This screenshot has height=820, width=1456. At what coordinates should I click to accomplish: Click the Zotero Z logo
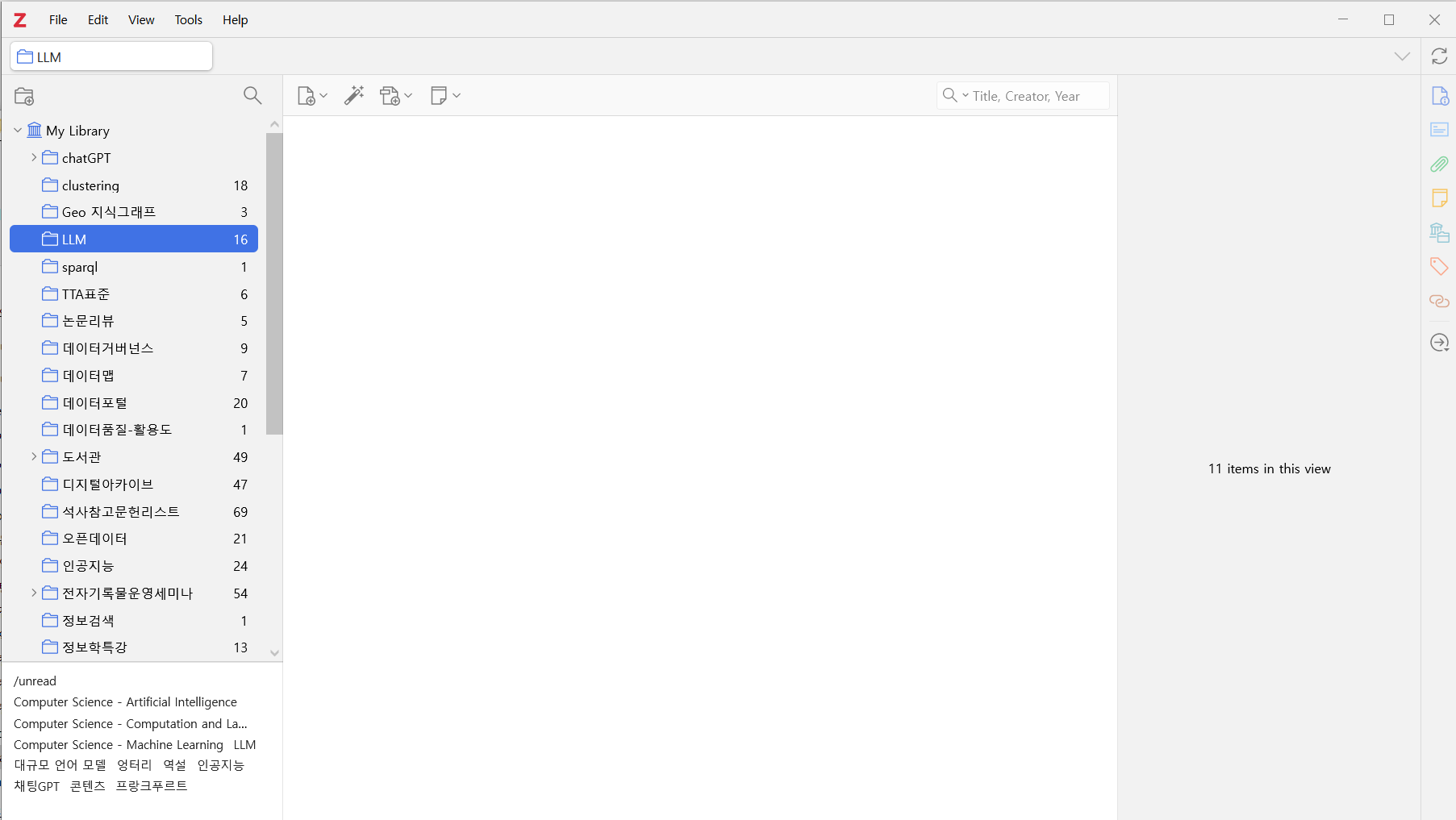click(20, 20)
